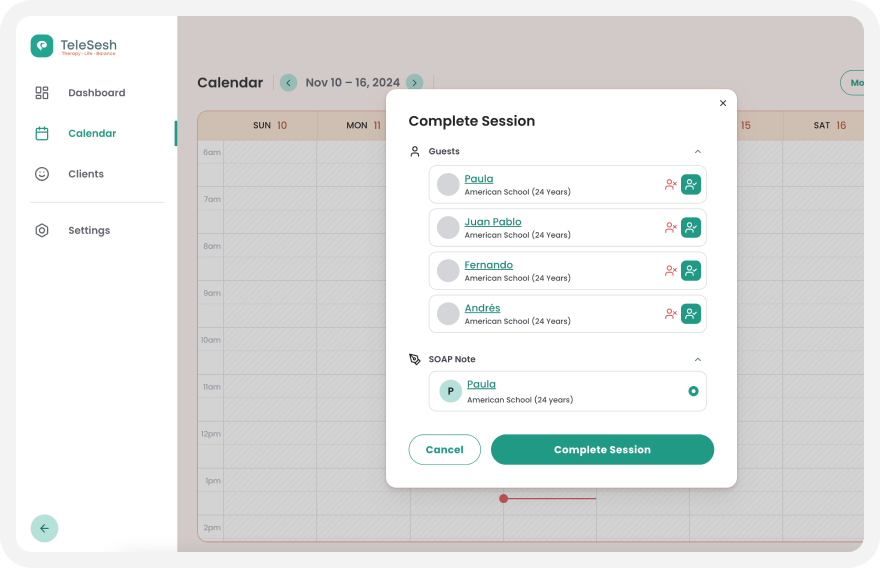Open Fernando's profile link
The height and width of the screenshot is (568, 880).
488,265
